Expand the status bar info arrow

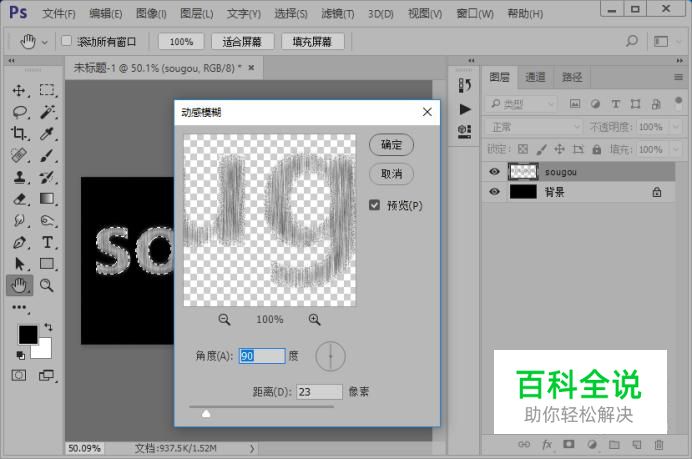point(252,448)
